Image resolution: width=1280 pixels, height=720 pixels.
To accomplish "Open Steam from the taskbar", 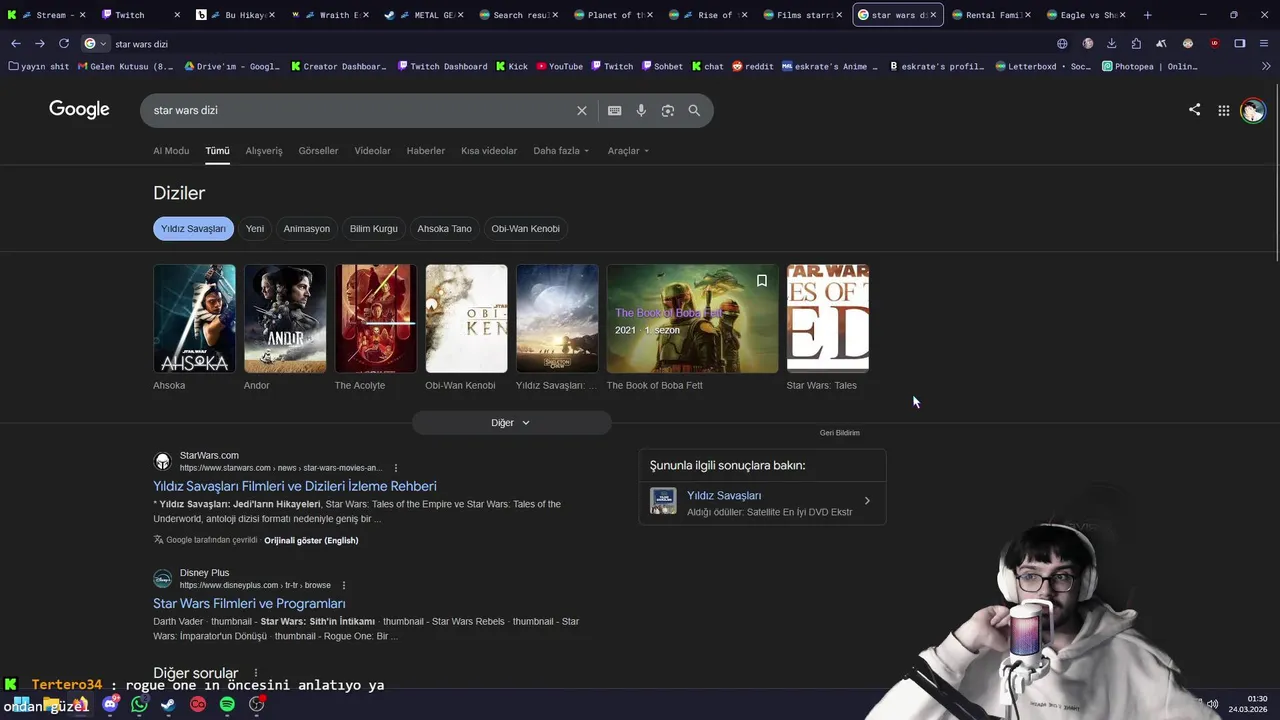I will click(x=168, y=704).
